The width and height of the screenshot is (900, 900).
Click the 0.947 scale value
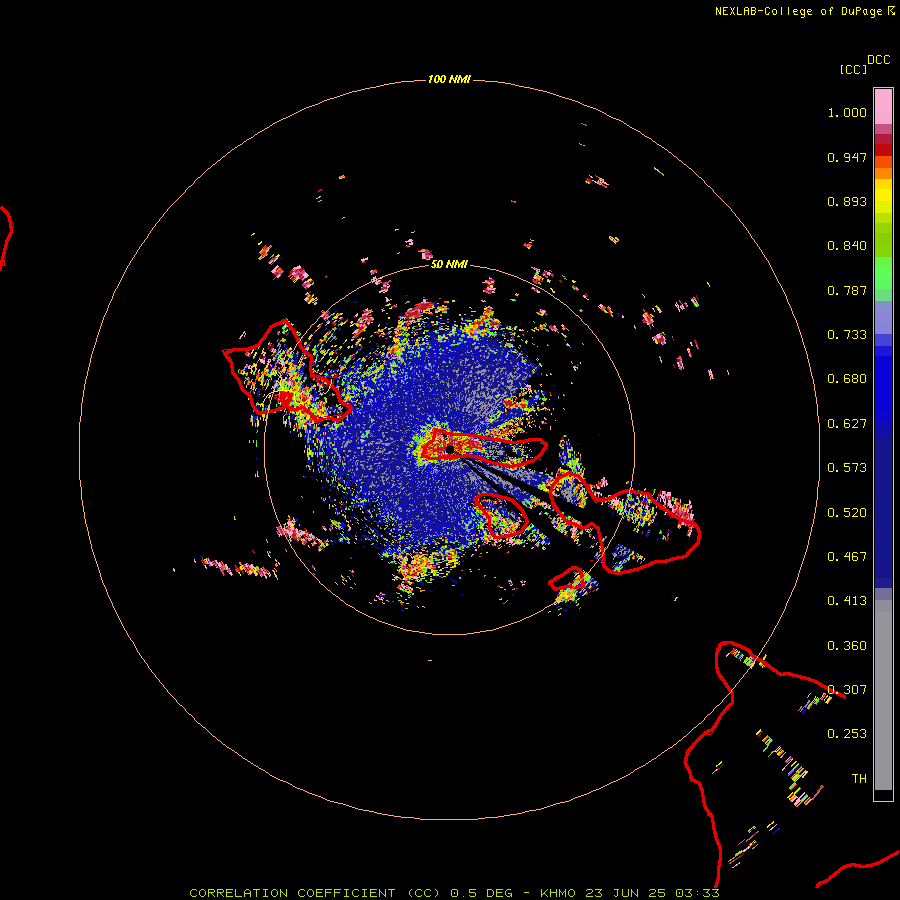point(847,157)
